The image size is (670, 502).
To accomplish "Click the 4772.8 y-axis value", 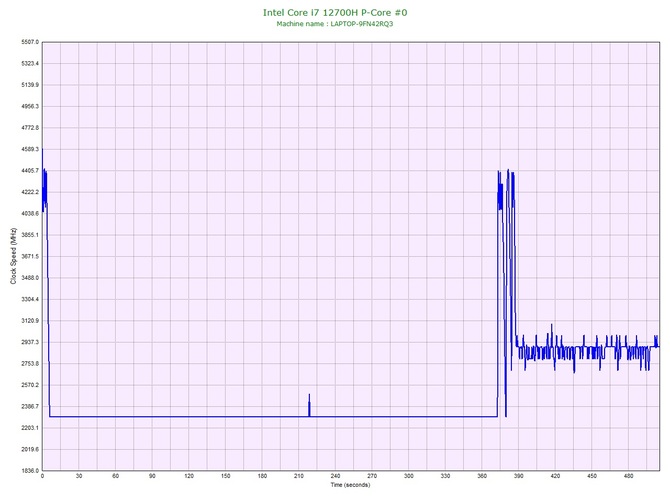I will (30, 128).
